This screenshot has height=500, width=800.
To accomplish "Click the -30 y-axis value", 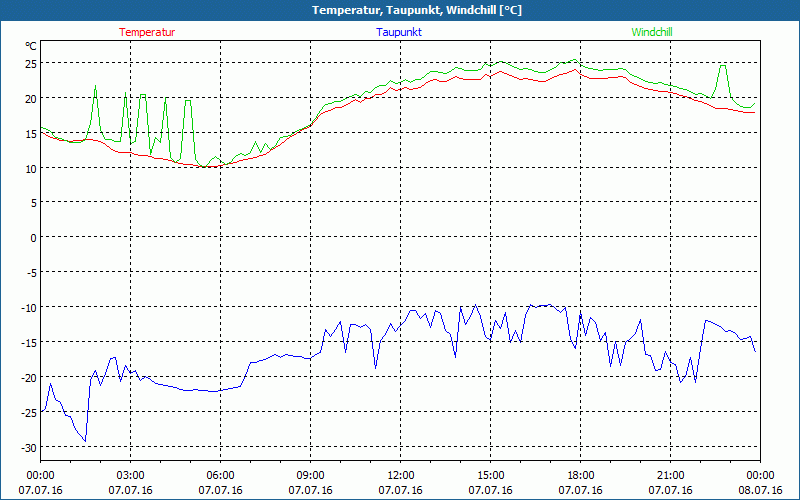I will pyautogui.click(x=29, y=448).
